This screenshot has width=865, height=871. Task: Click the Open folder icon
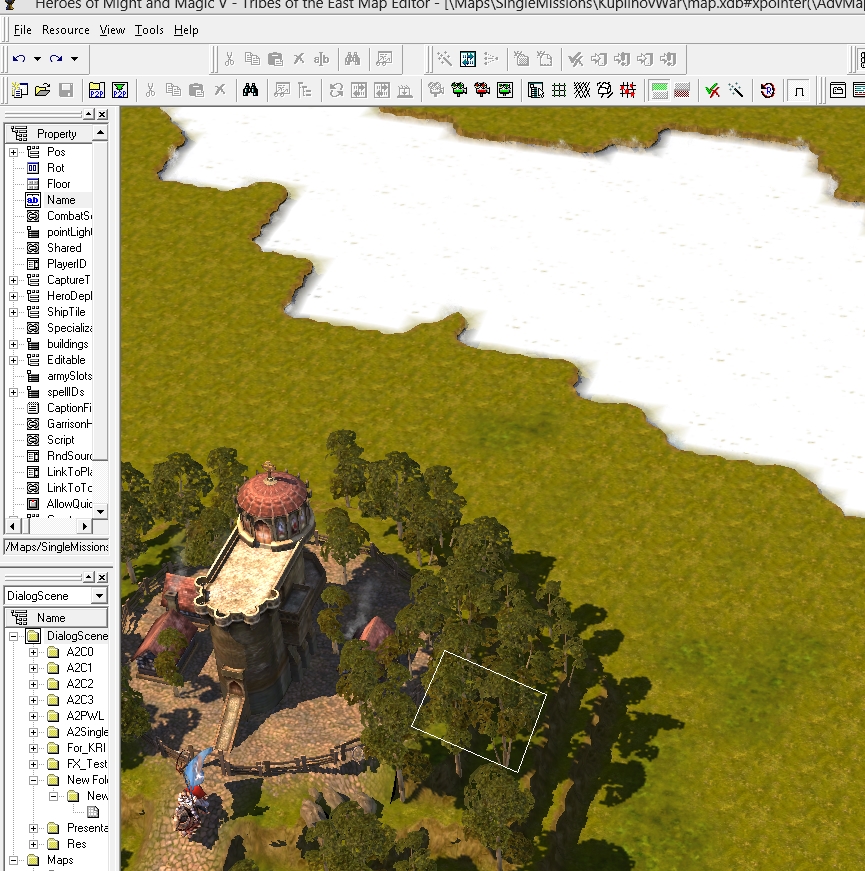(43, 90)
